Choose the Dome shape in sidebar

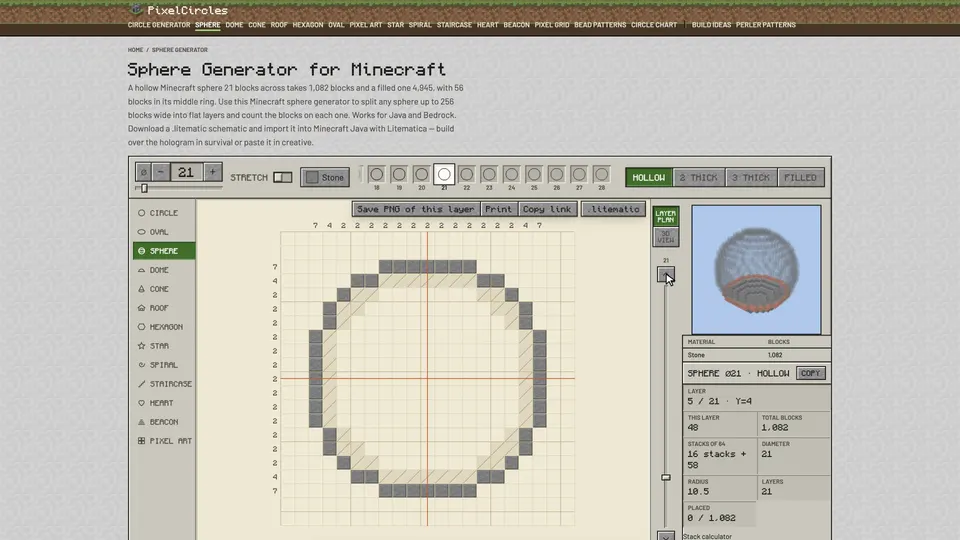[x=164, y=269]
